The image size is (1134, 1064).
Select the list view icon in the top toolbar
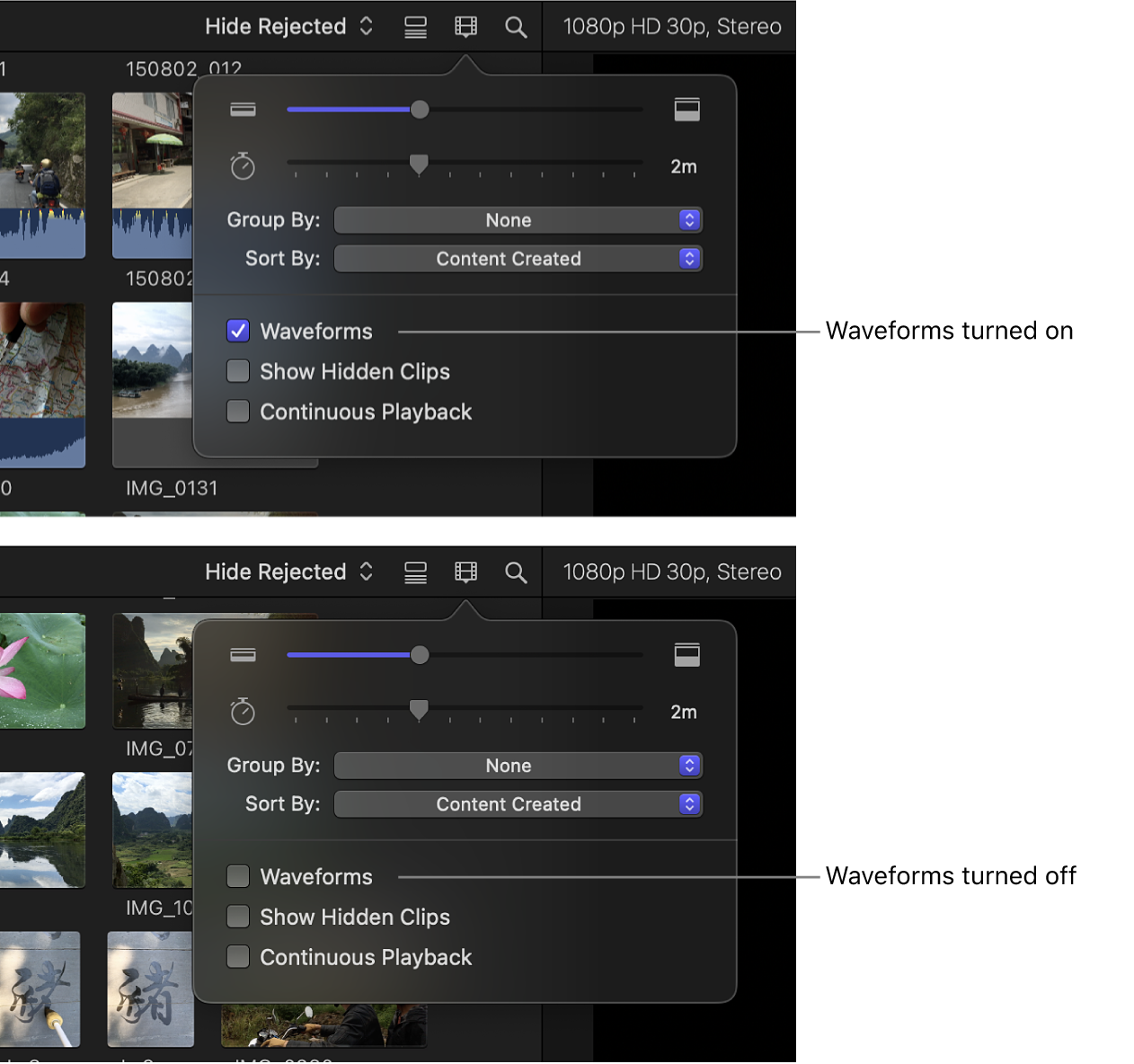tap(414, 26)
